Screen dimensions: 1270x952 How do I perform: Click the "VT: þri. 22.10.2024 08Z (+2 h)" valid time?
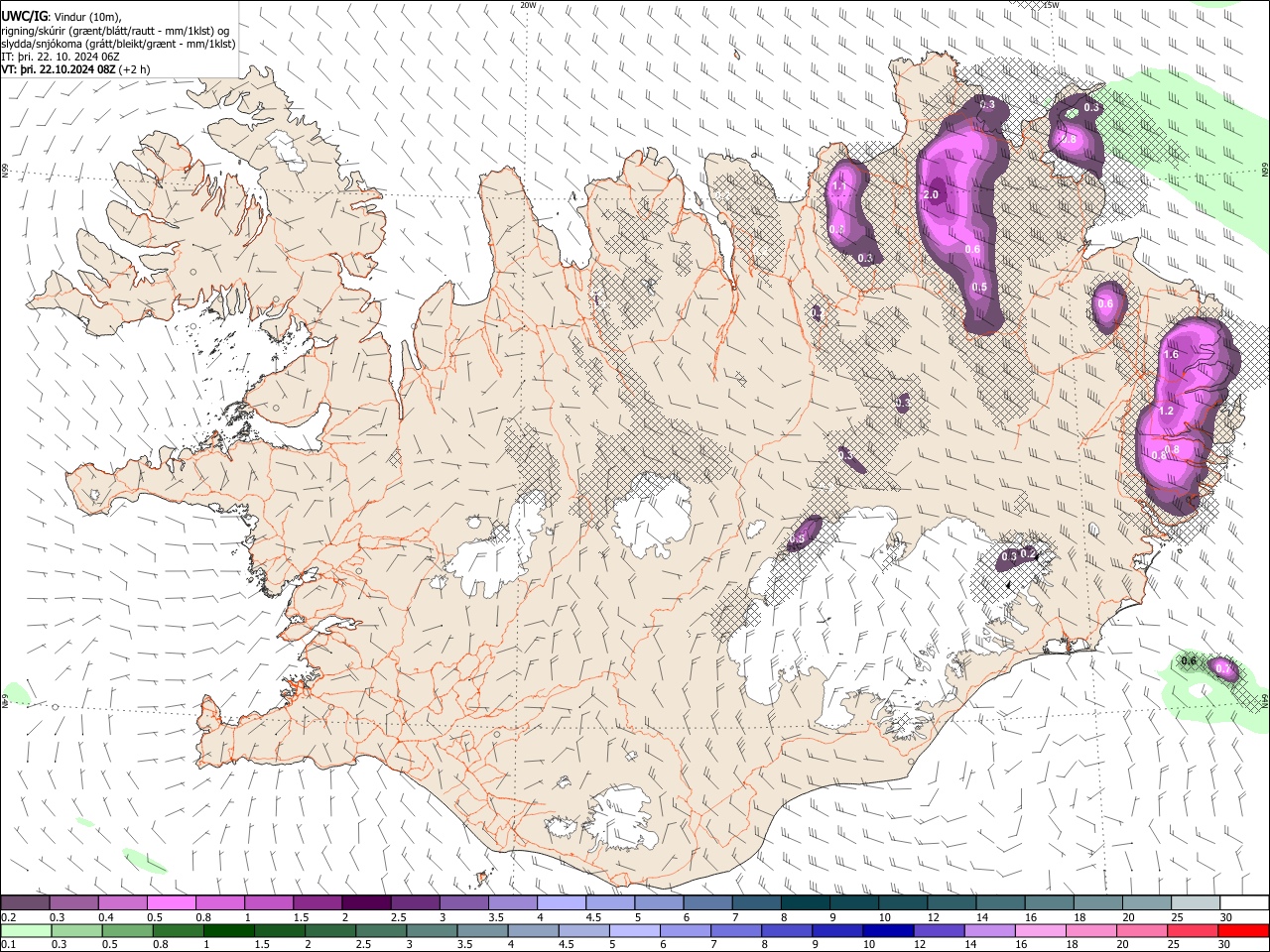pyautogui.click(x=76, y=69)
